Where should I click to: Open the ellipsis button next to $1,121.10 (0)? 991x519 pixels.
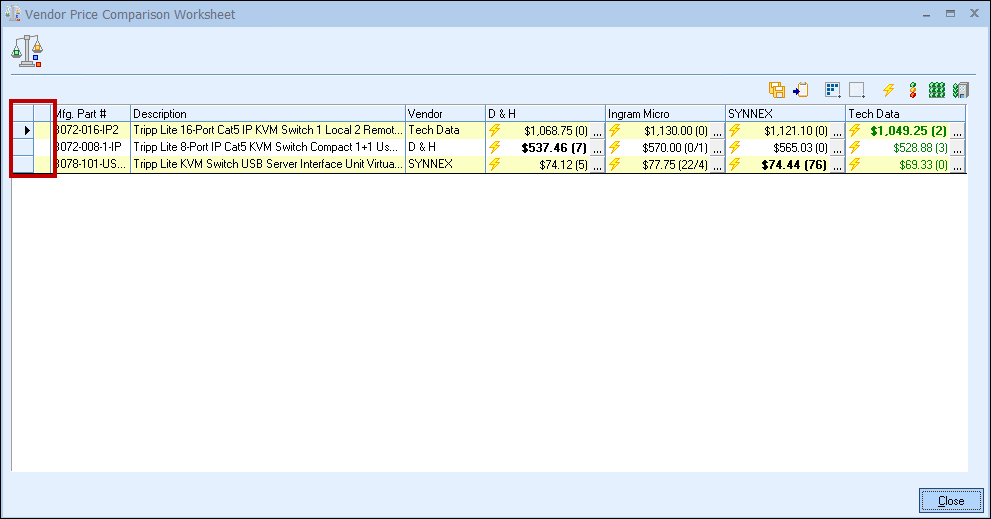point(837,131)
